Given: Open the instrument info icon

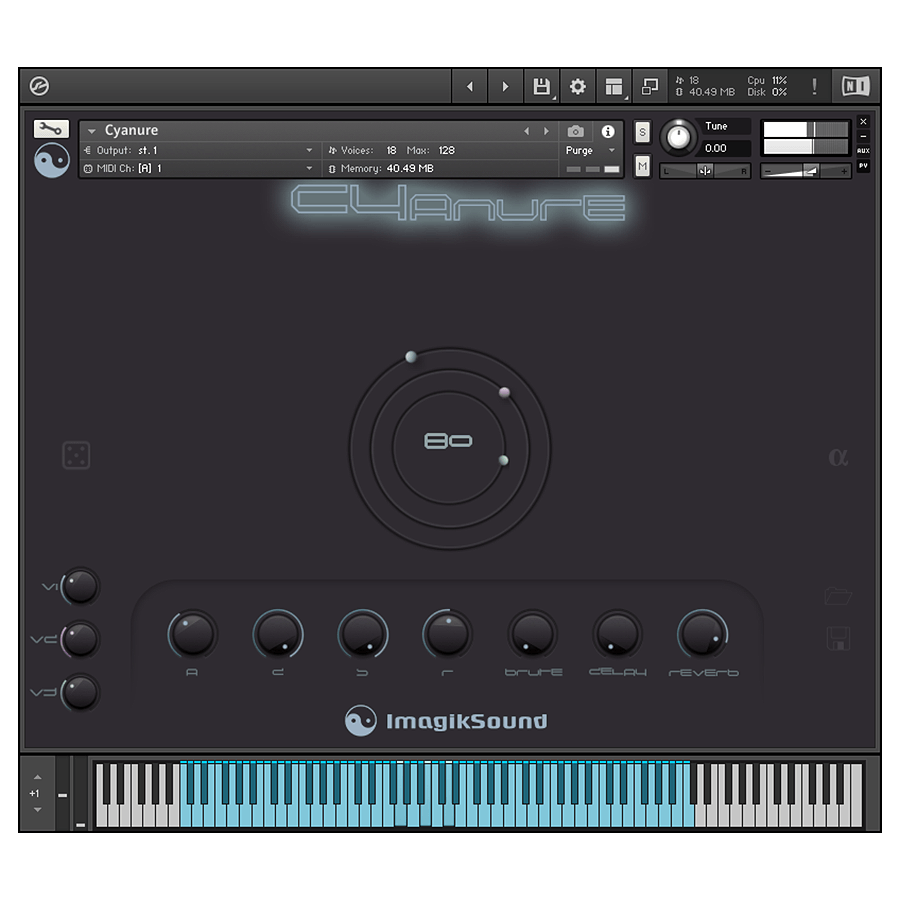Looking at the screenshot, I should coord(607,131).
